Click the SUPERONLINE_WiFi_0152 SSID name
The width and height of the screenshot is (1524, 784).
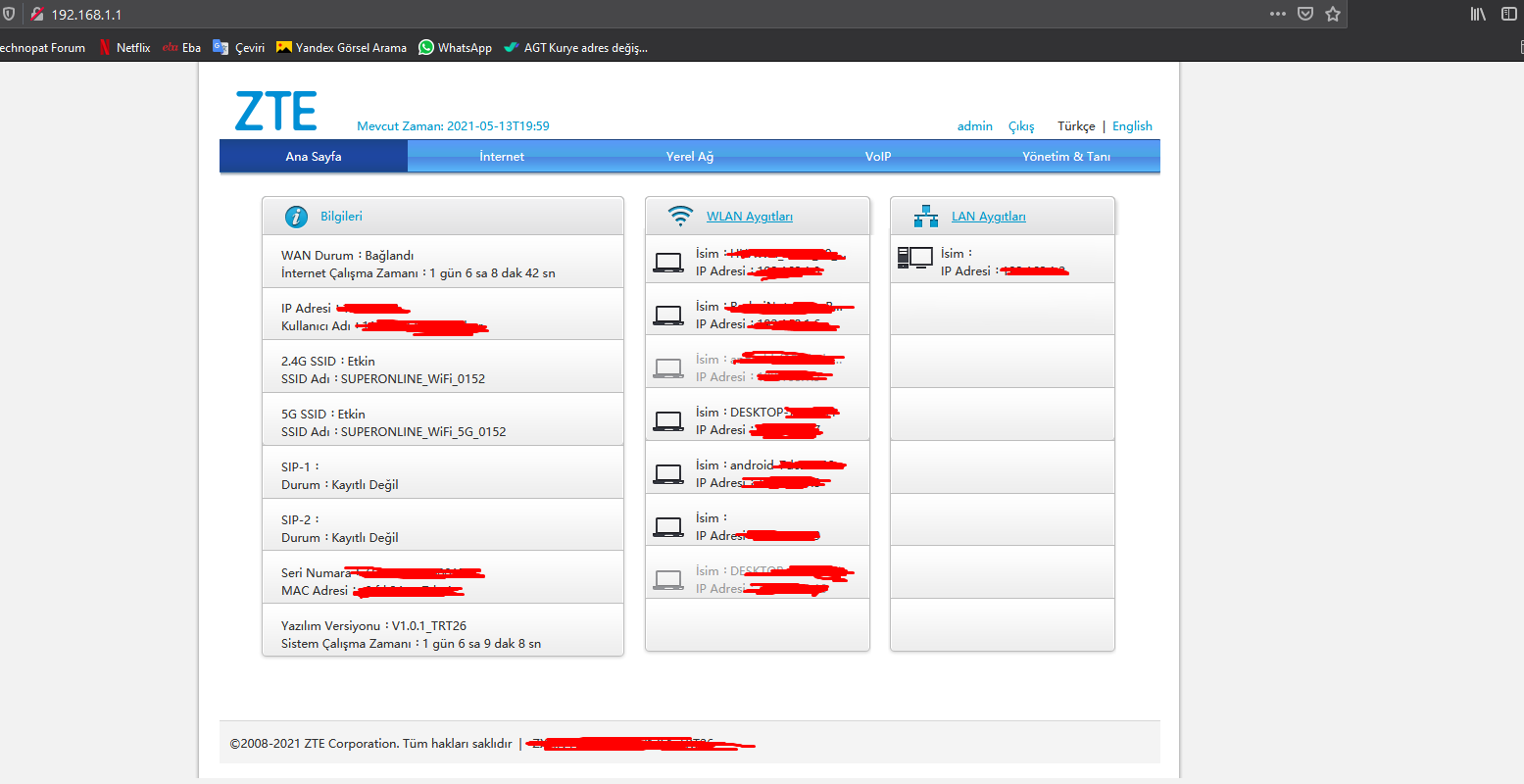(x=413, y=379)
